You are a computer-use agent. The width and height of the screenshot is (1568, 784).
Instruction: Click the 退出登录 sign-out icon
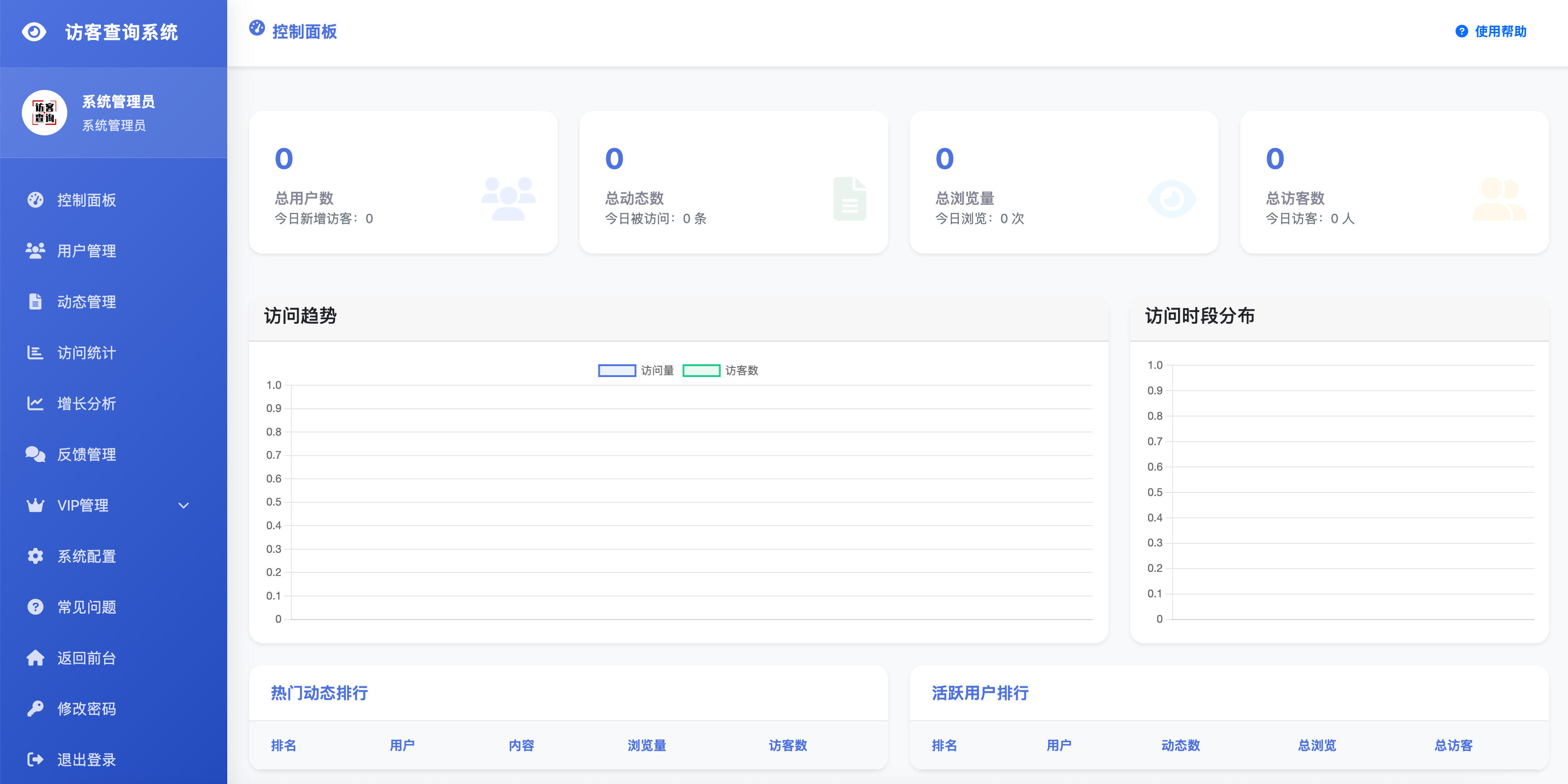pyautogui.click(x=35, y=759)
